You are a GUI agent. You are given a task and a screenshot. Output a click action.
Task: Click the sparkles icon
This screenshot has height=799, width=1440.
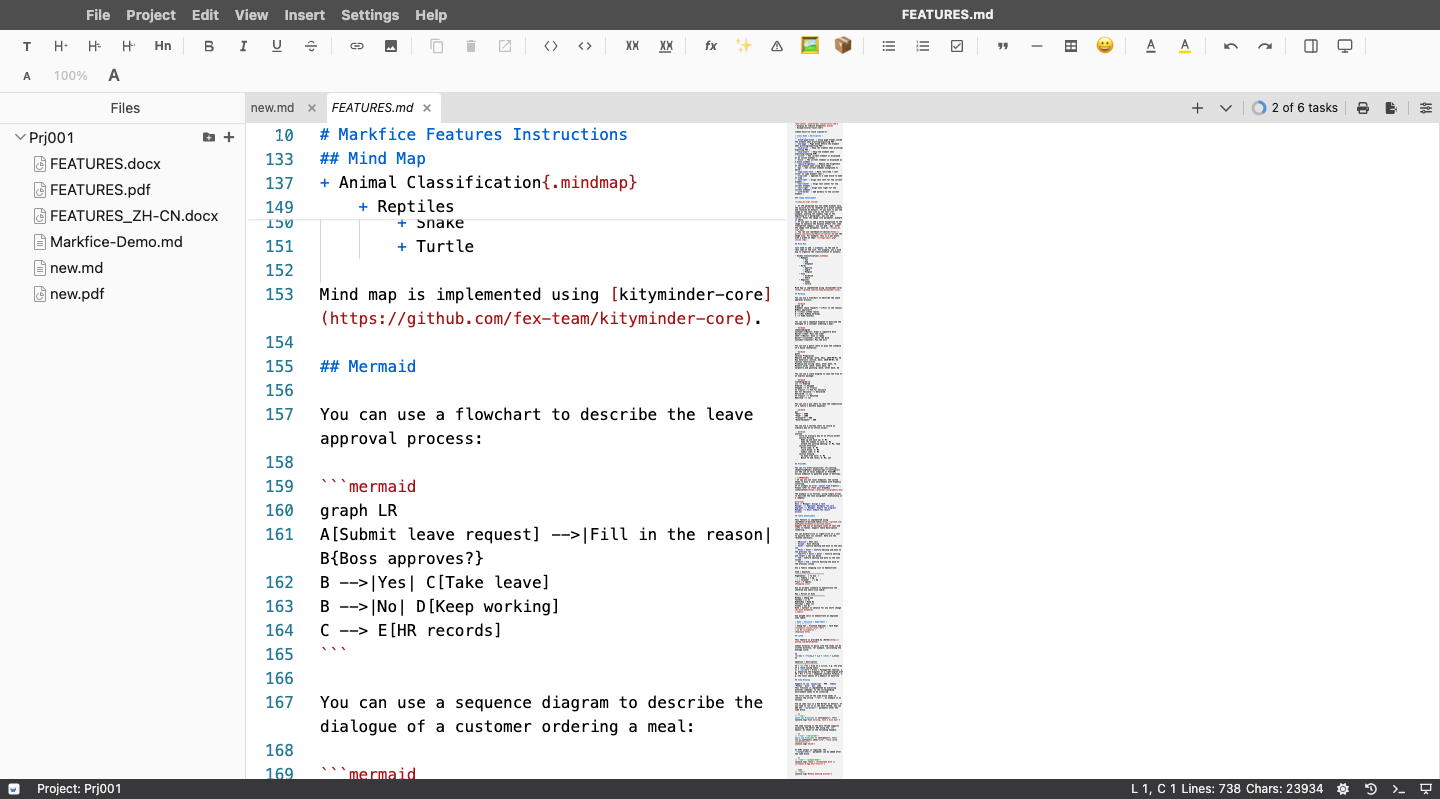(x=744, y=46)
